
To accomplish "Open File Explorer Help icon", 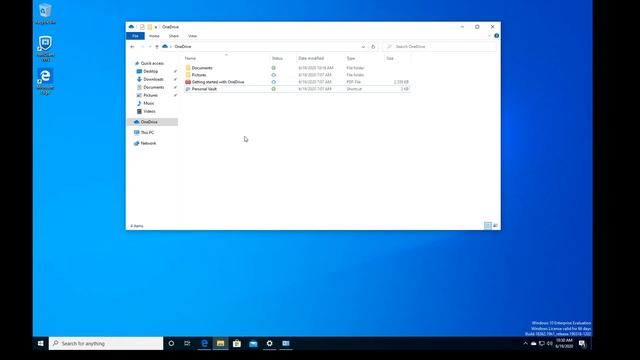I will tap(496, 36).
